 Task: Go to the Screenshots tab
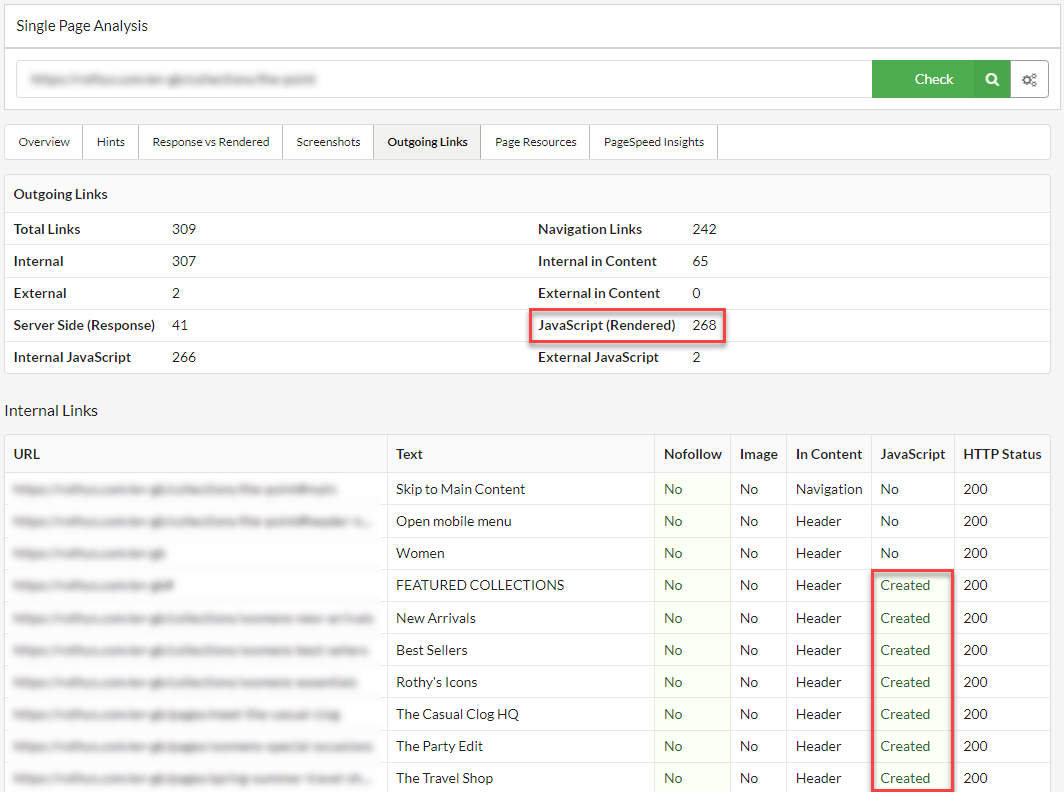click(x=328, y=142)
